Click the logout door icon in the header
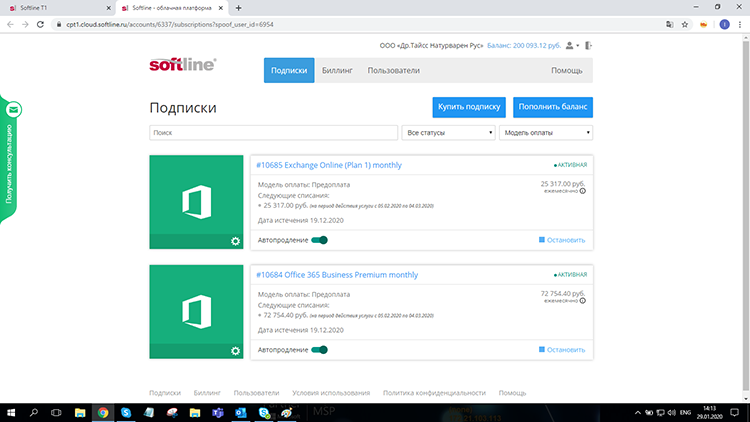The image size is (750, 422). coord(588,45)
